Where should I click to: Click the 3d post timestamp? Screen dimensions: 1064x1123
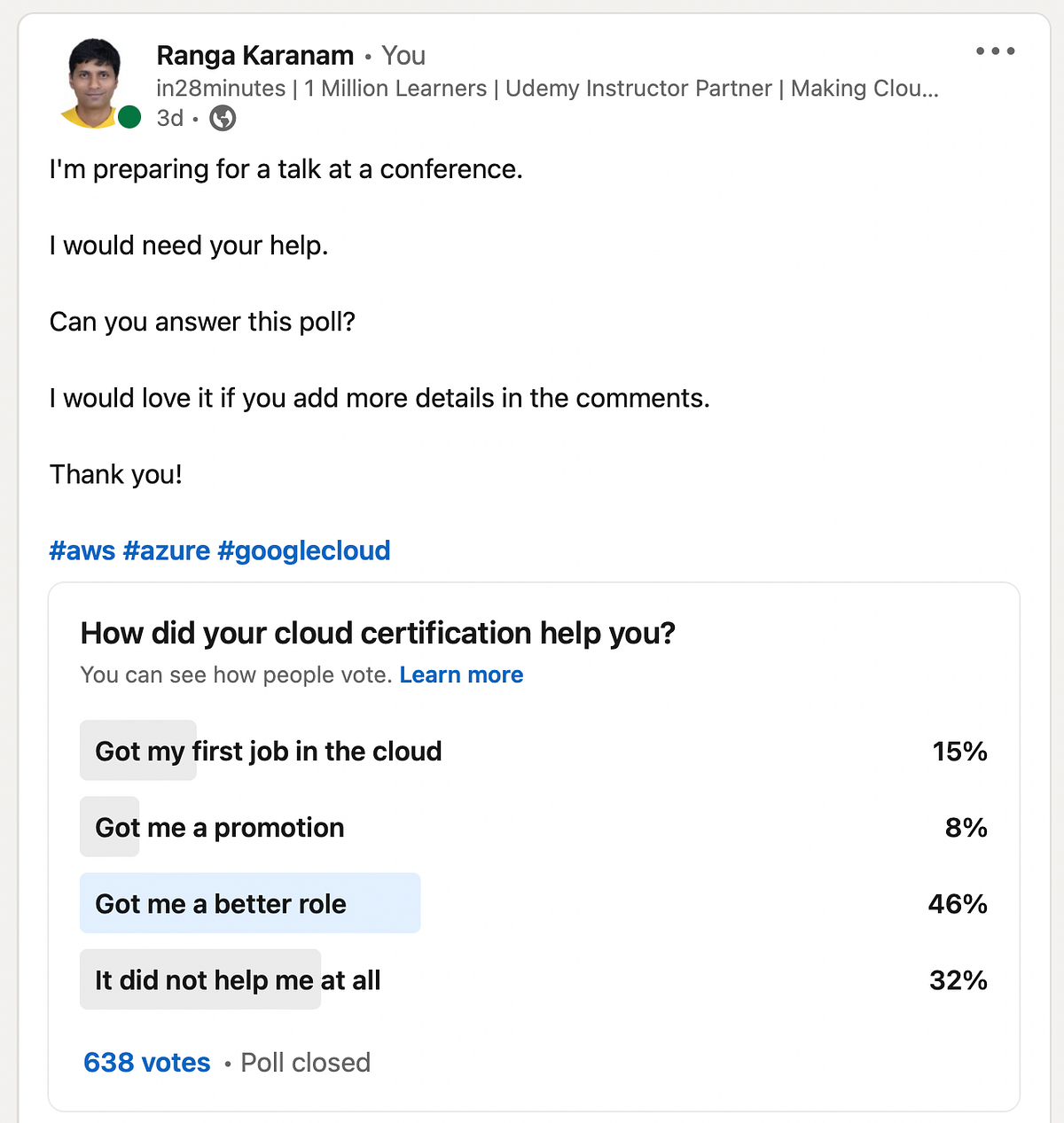pyautogui.click(x=169, y=118)
